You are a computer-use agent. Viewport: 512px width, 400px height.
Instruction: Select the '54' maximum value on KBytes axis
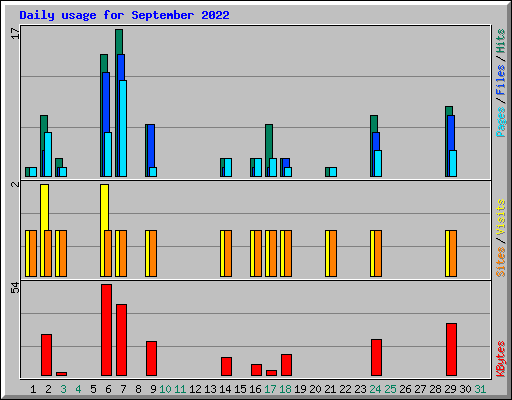pos(15,288)
